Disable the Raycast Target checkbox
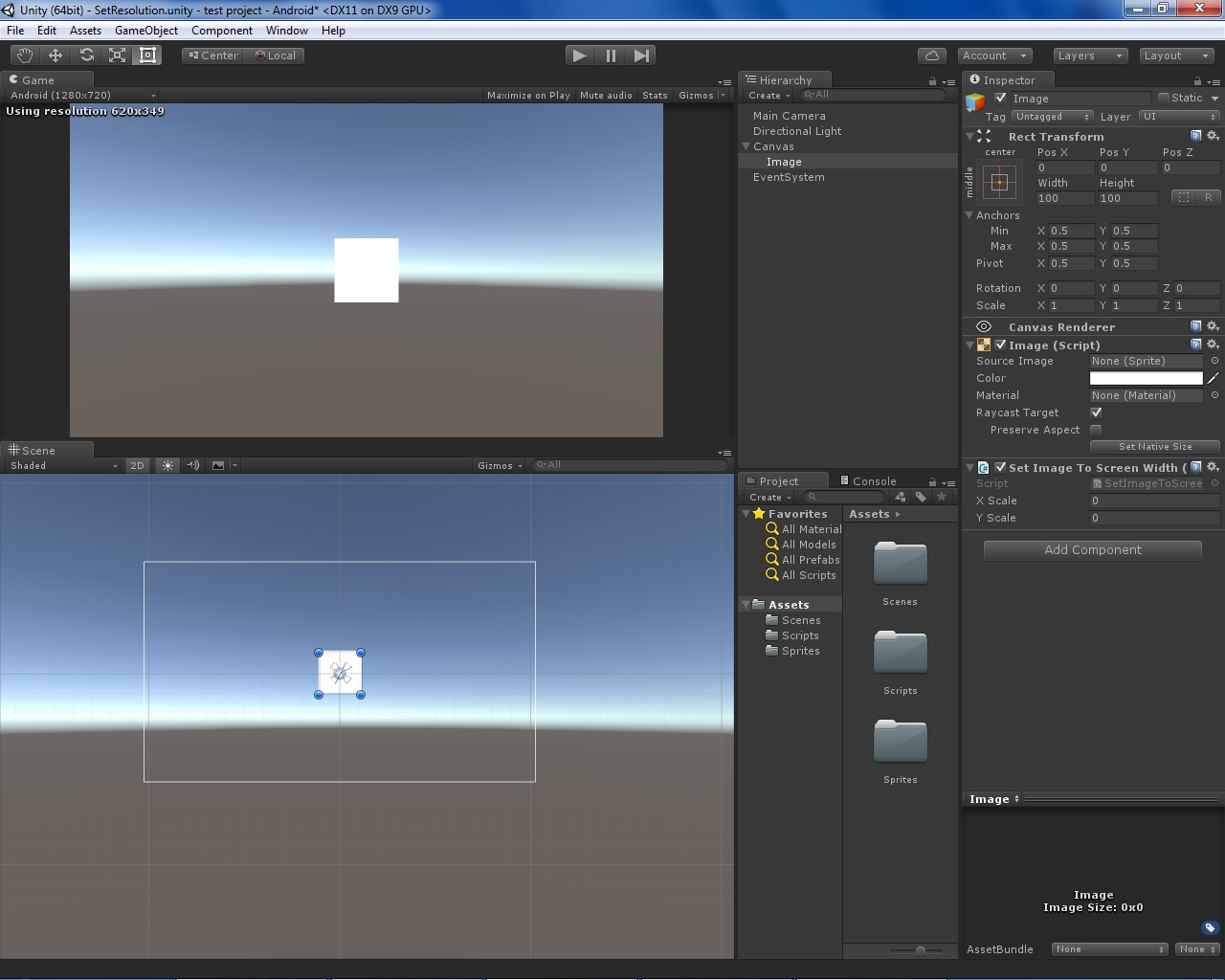 point(1095,412)
